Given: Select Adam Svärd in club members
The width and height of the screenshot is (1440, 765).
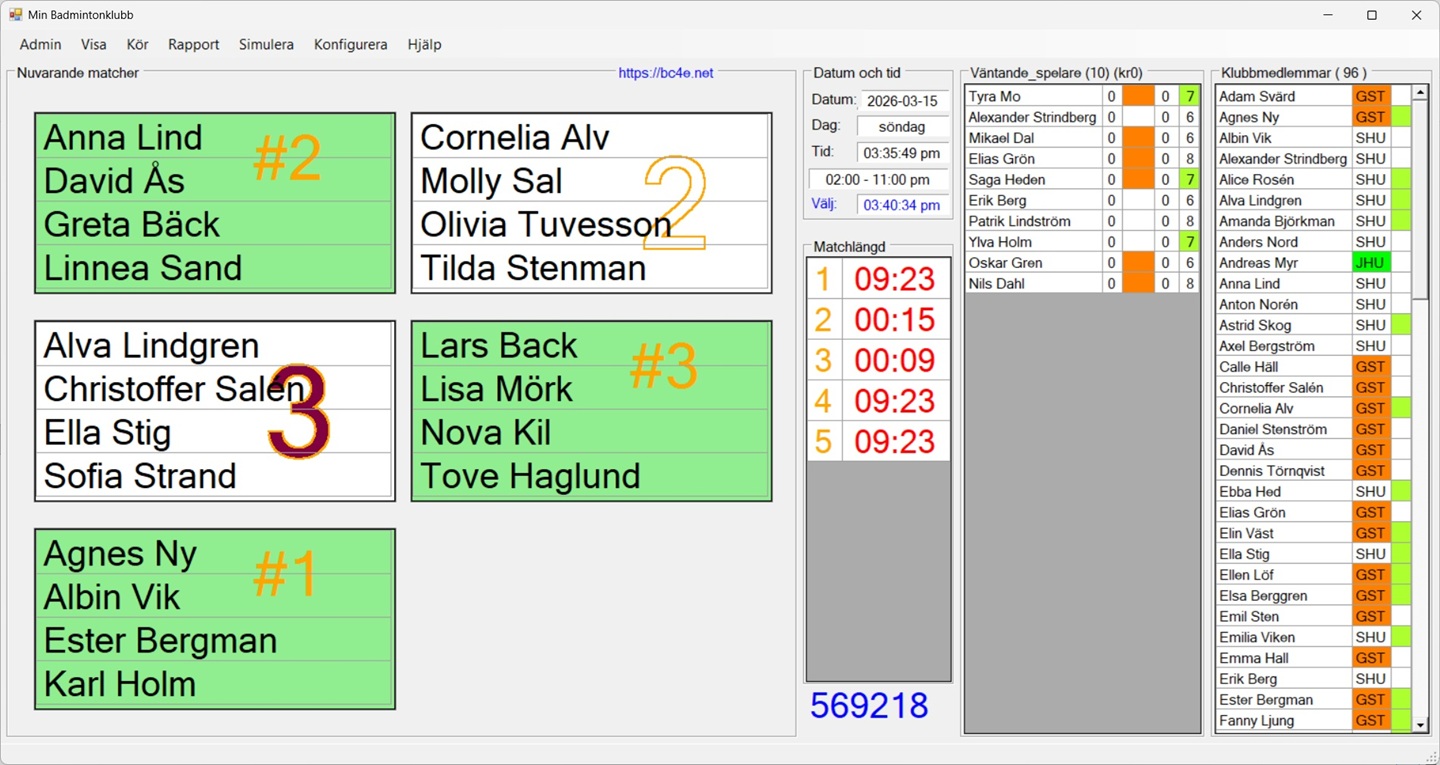Looking at the screenshot, I should (x=1284, y=96).
